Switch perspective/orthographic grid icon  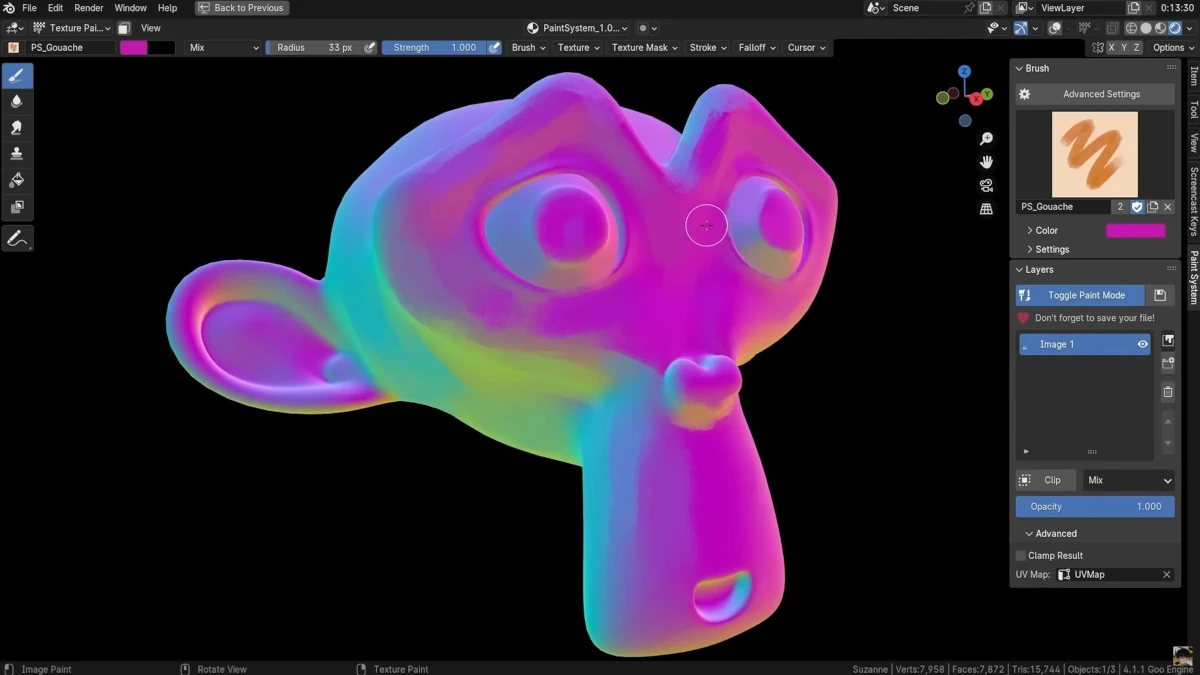point(986,209)
